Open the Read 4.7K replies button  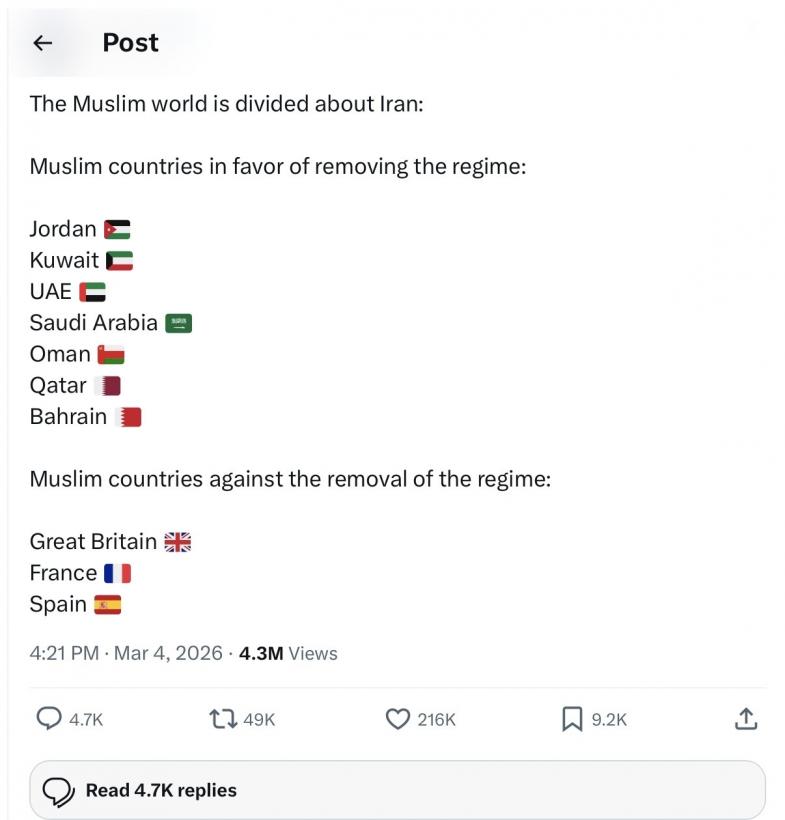point(397,790)
